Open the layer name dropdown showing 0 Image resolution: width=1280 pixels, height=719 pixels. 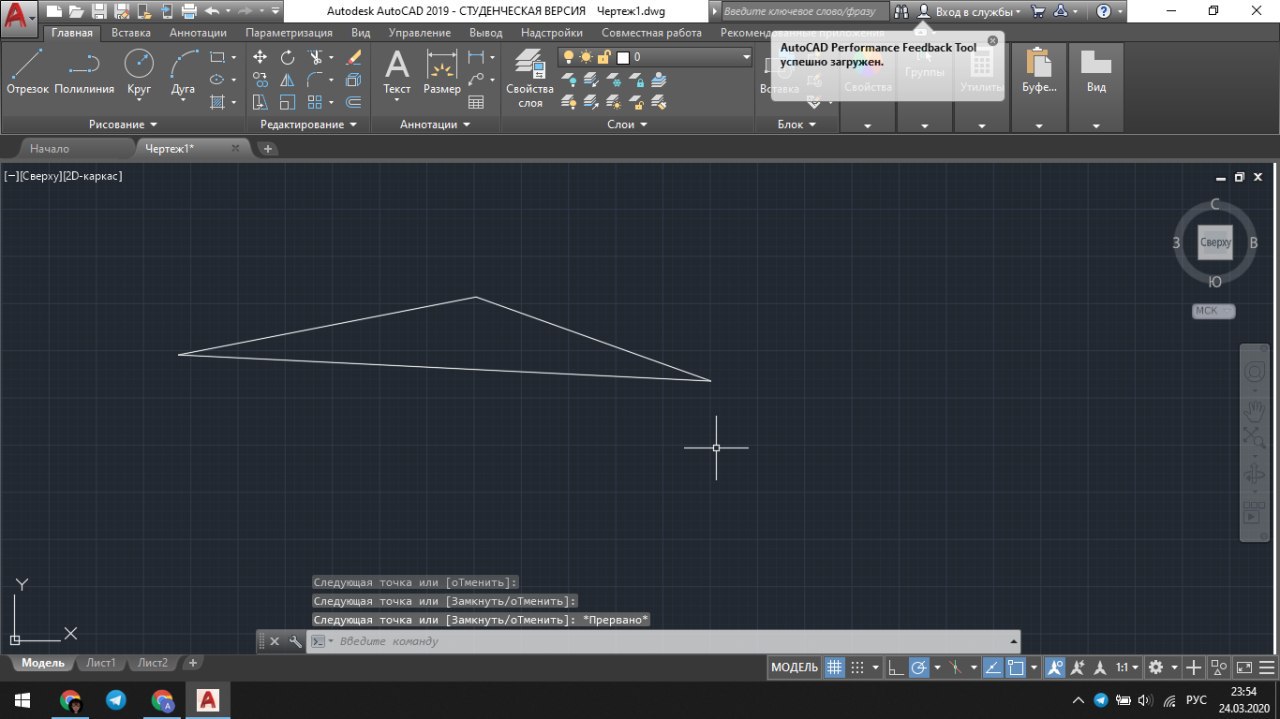coord(655,57)
